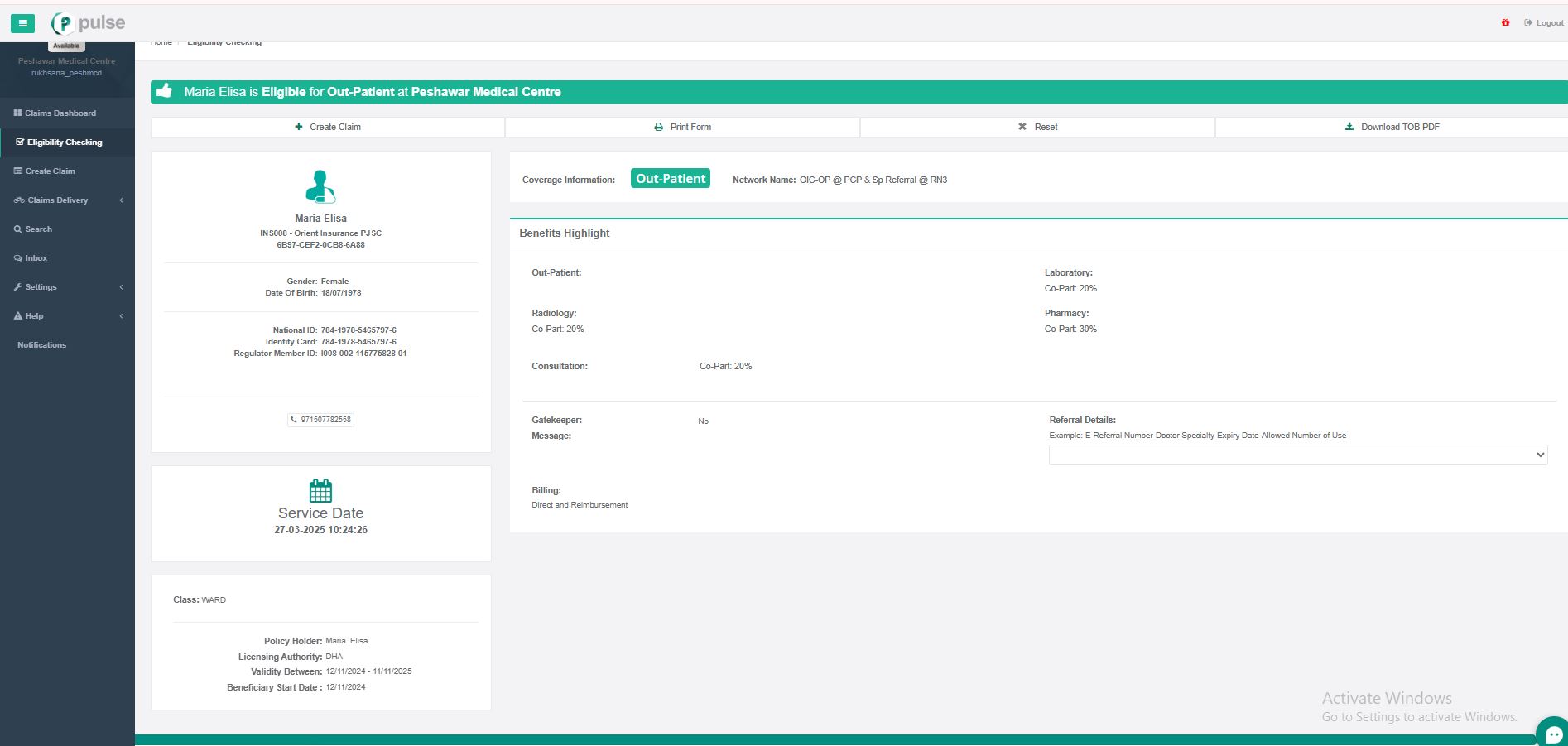This screenshot has width=1568, height=746.
Task: Click the Service Date calendar icon
Action: [320, 490]
